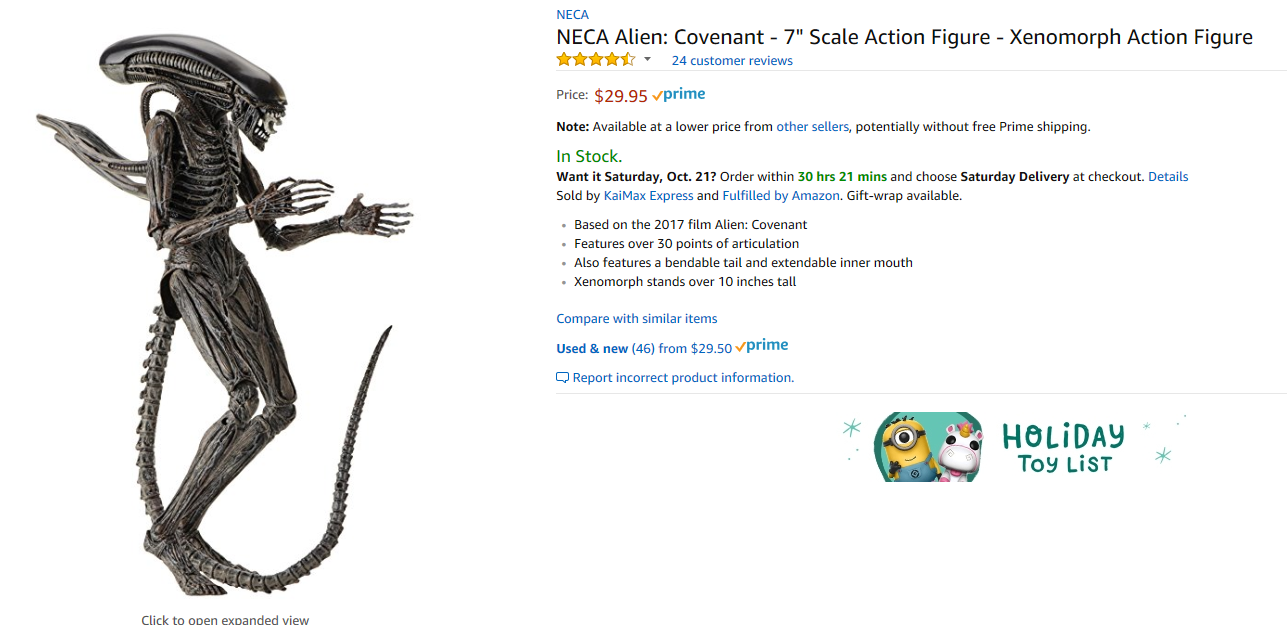Expand the ratings breakdown dropdown arrow
Image resolution: width=1287 pixels, height=625 pixels.
pos(647,60)
